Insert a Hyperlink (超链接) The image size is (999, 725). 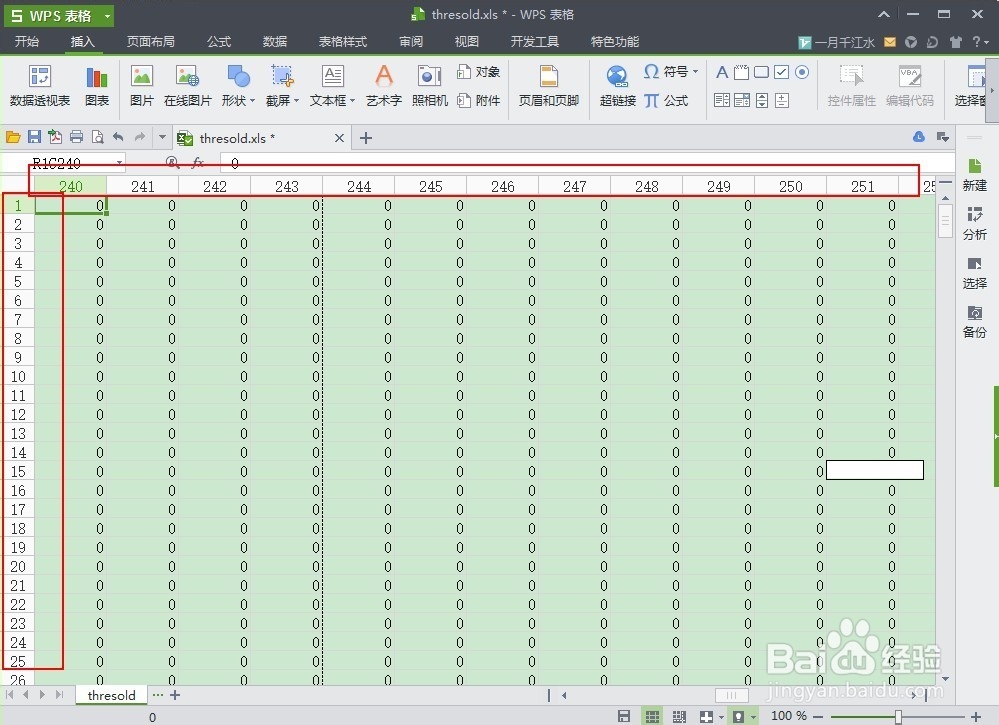coord(617,85)
